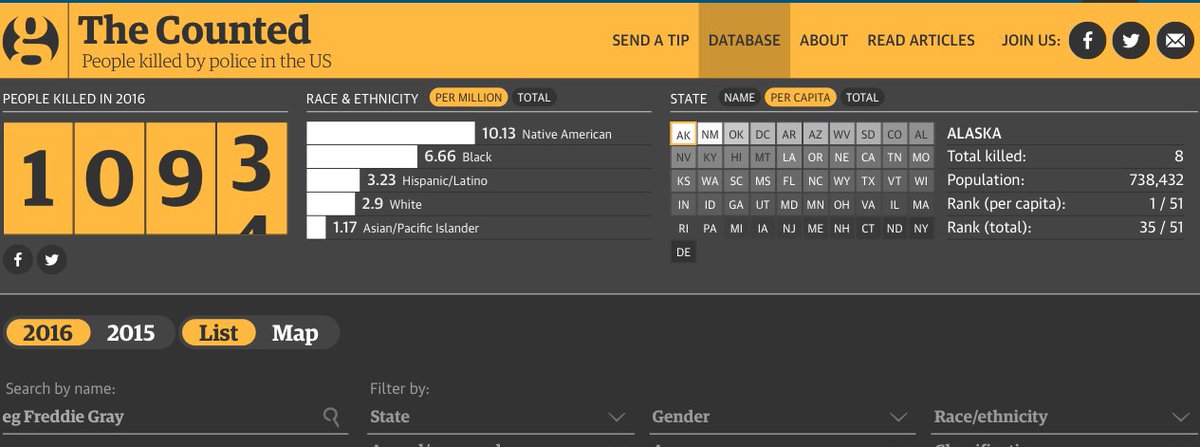This screenshot has width=1200, height=447.
Task: Click the 1093 killed counter
Action: pyautogui.click(x=145, y=179)
